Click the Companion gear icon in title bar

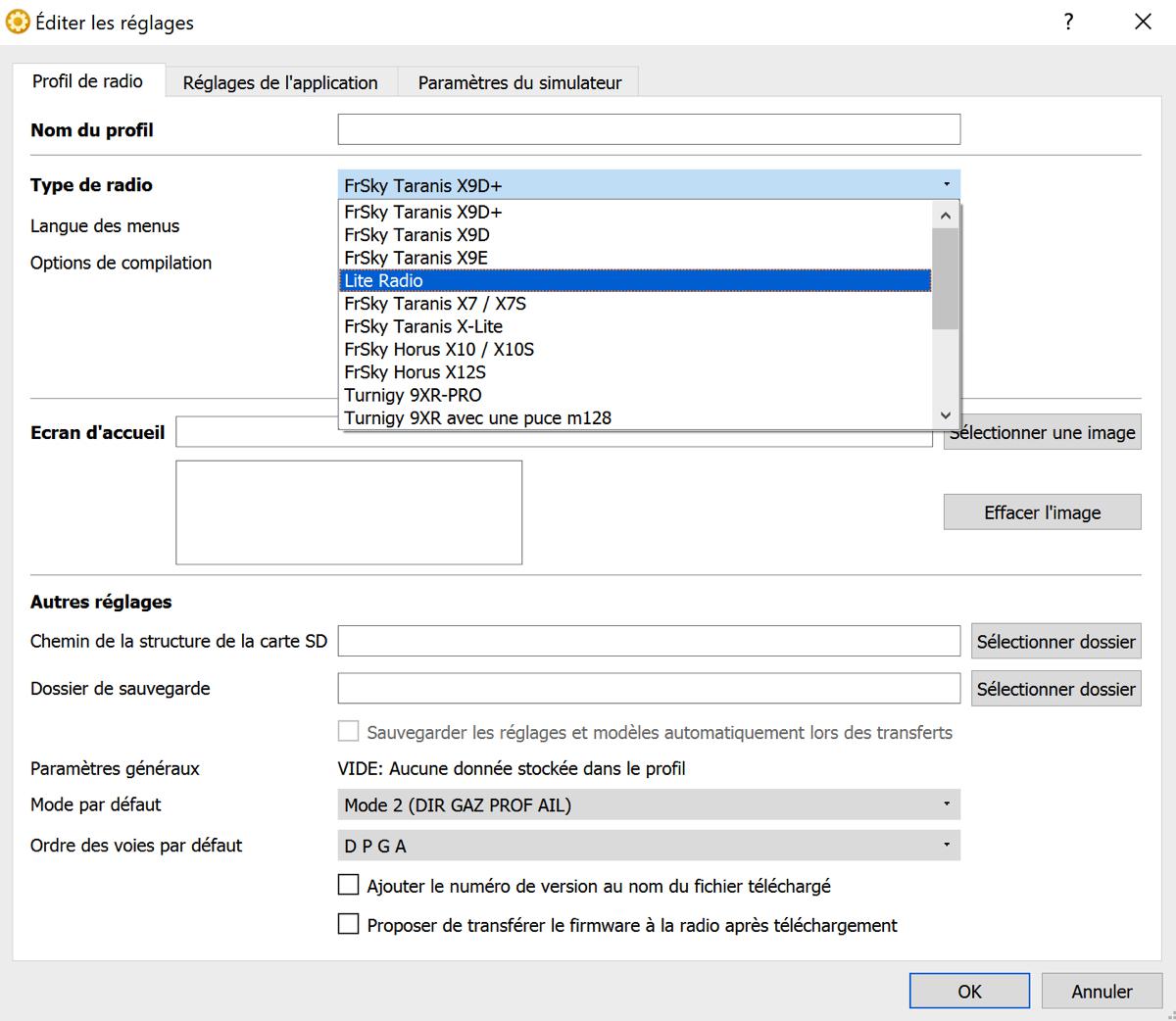tap(18, 23)
